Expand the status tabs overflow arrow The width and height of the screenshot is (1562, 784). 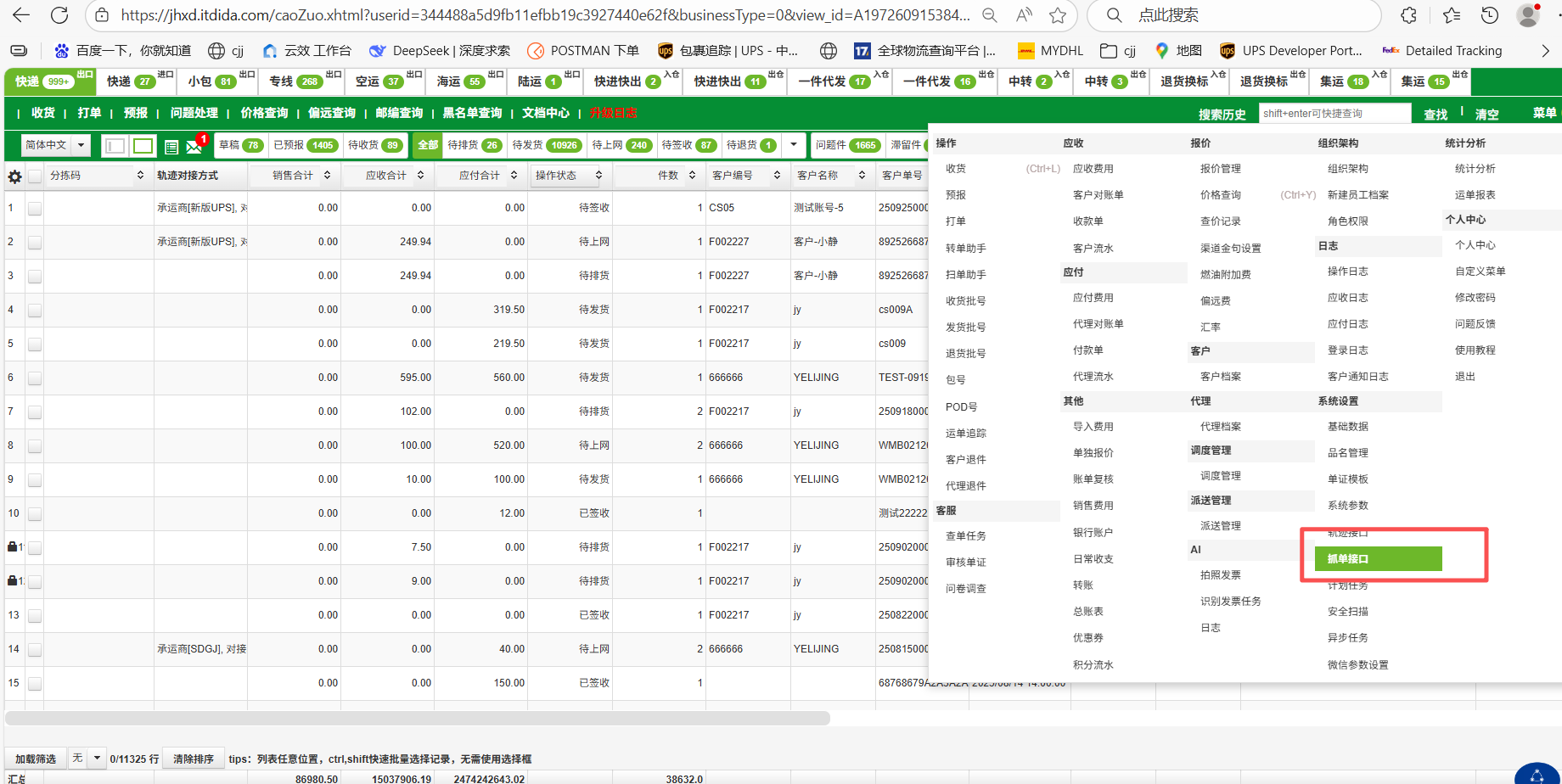point(794,145)
